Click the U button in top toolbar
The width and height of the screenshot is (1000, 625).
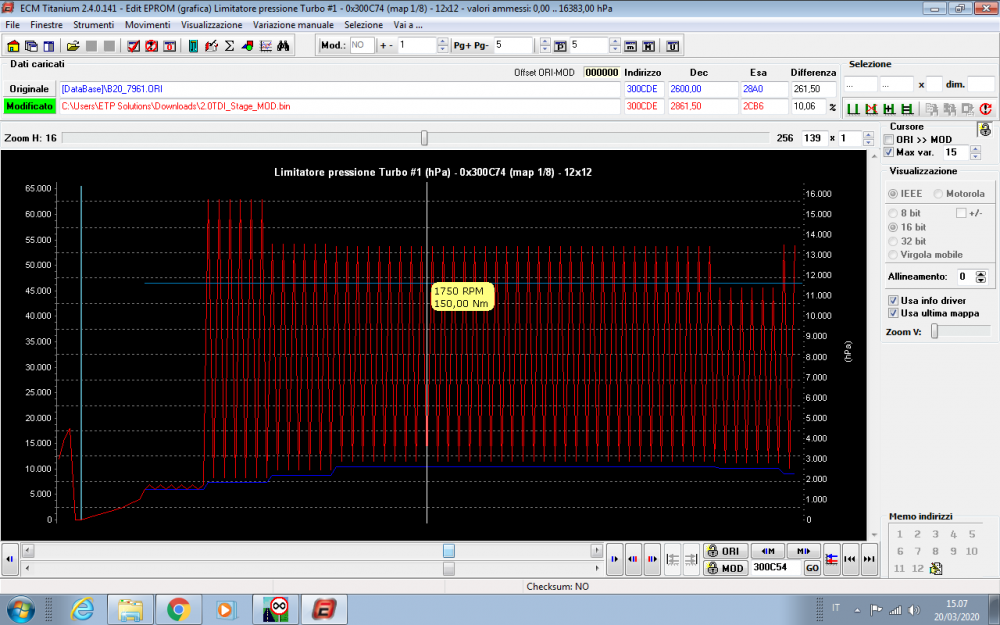672,46
